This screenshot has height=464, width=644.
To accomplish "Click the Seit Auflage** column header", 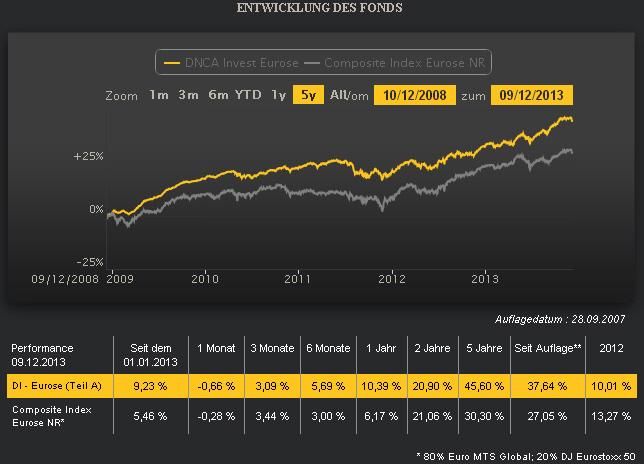I will tap(548, 348).
